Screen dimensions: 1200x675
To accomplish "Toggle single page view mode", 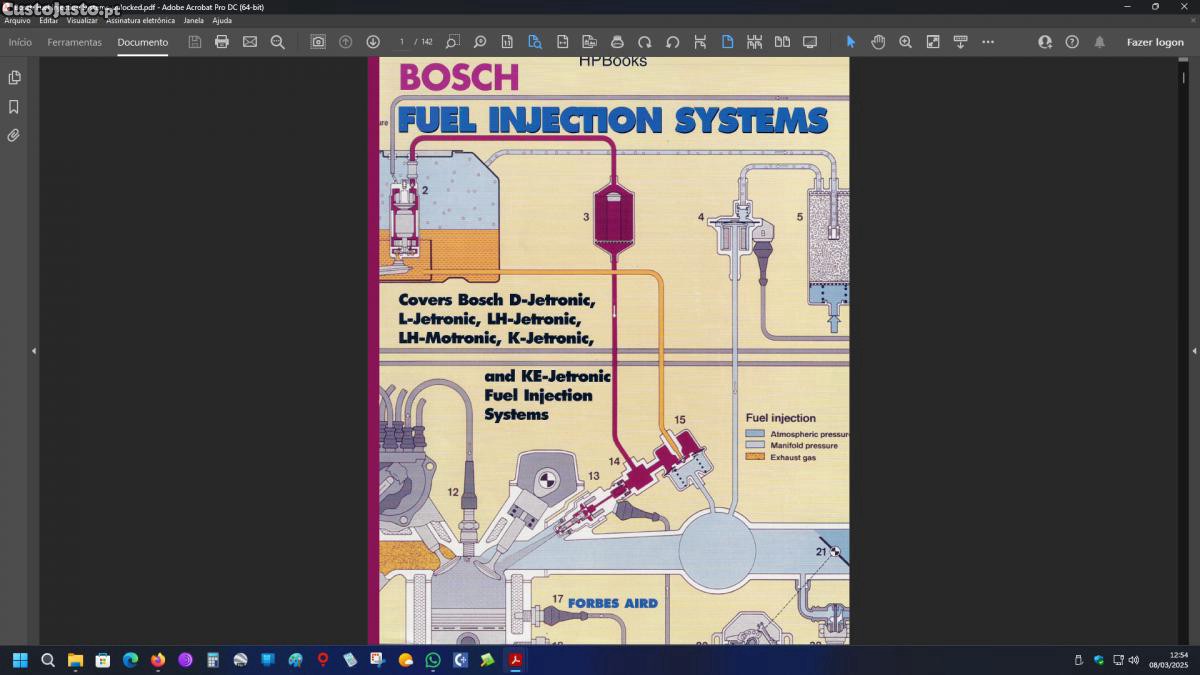I will tap(727, 42).
